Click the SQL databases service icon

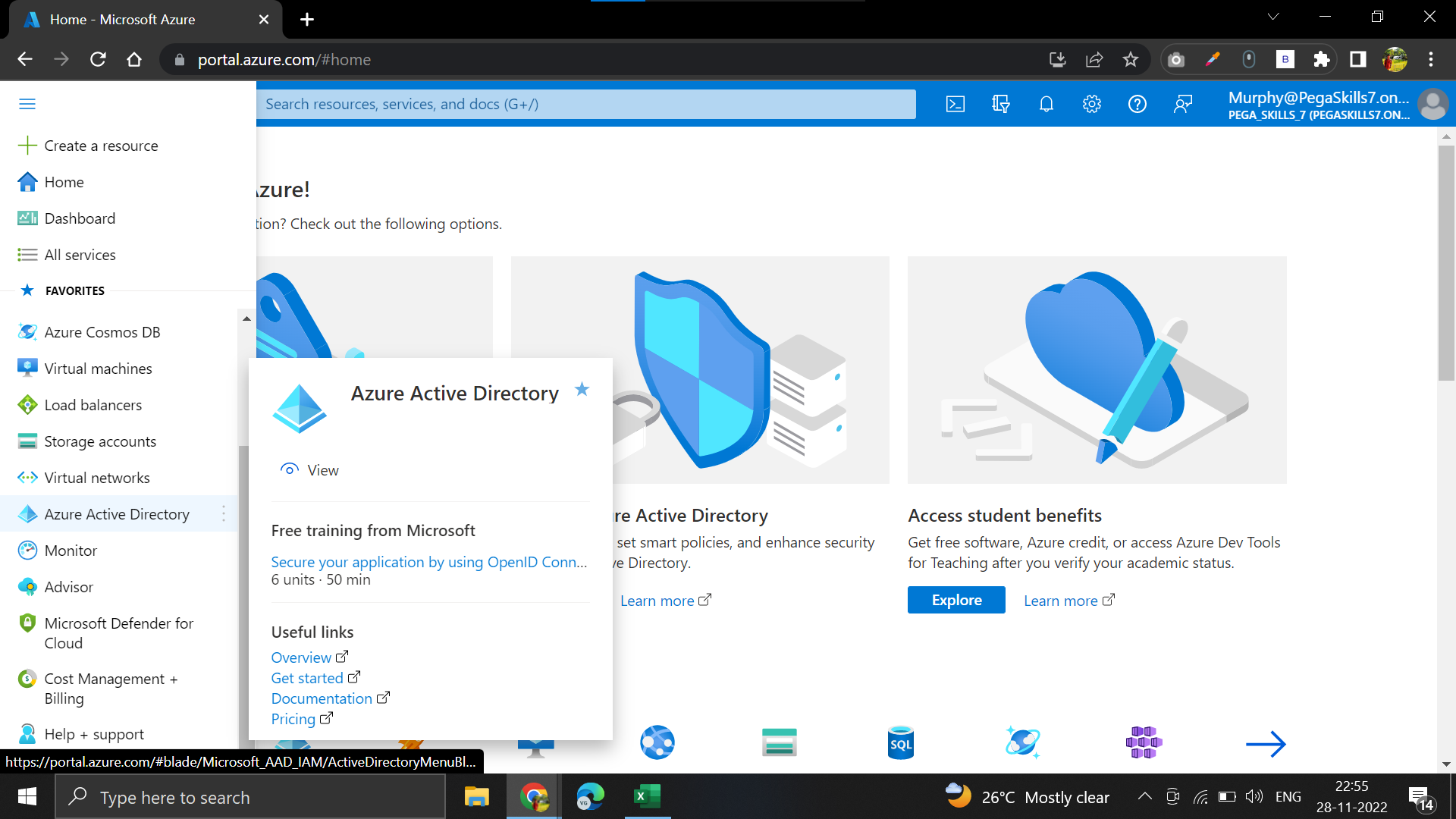tap(900, 743)
